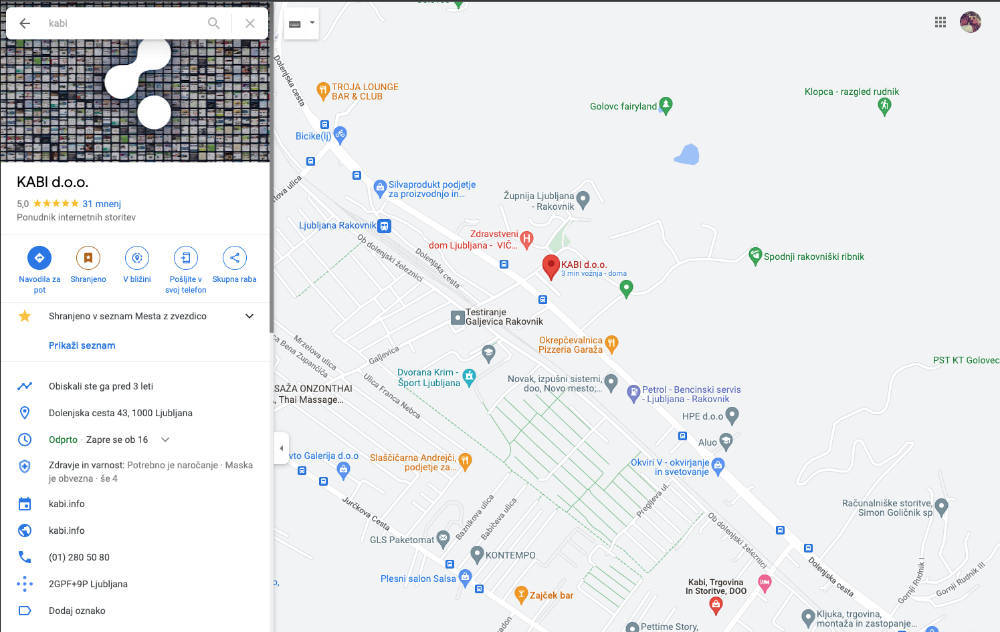Select 'Okviri V - okvirjanje in svetovanje' marker
This screenshot has width=1000, height=632.
tap(718, 467)
